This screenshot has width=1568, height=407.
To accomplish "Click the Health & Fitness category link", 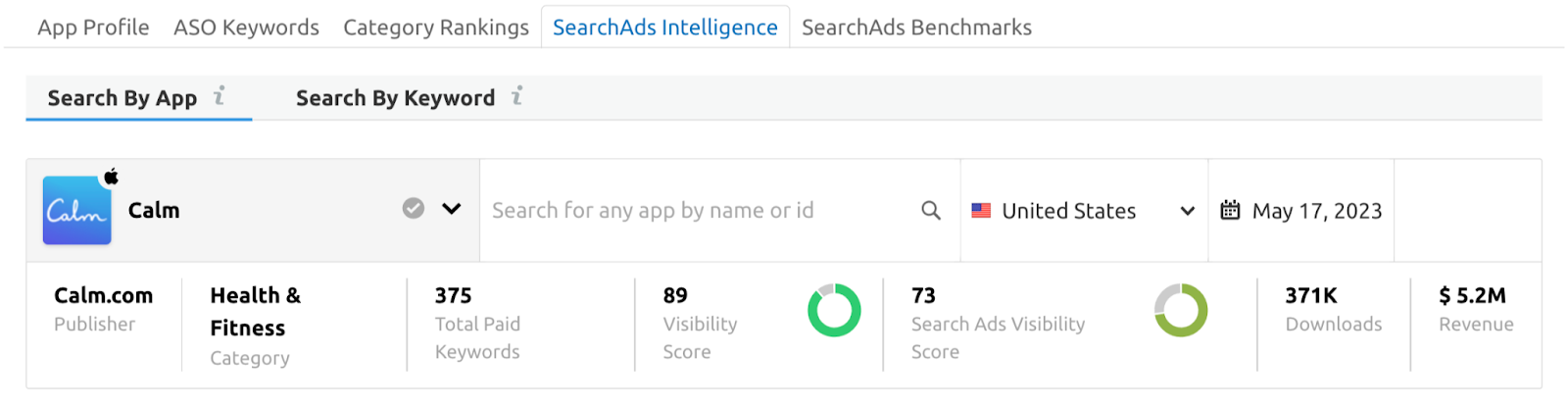I will tap(255, 311).
